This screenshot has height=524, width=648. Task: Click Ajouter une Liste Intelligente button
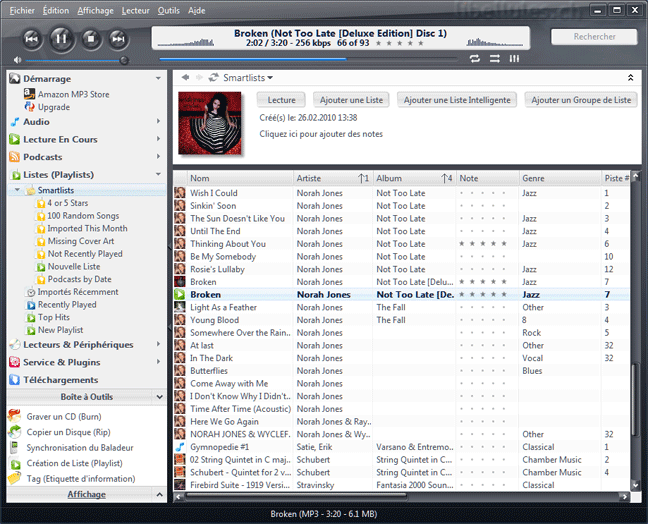(457, 100)
